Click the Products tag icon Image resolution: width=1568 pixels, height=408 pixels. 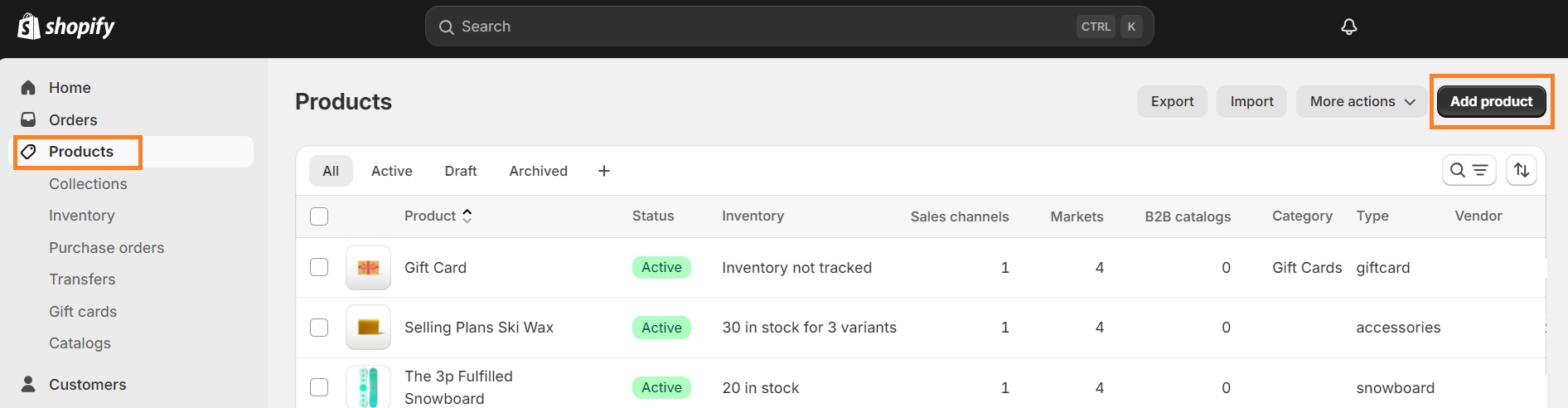tap(28, 152)
